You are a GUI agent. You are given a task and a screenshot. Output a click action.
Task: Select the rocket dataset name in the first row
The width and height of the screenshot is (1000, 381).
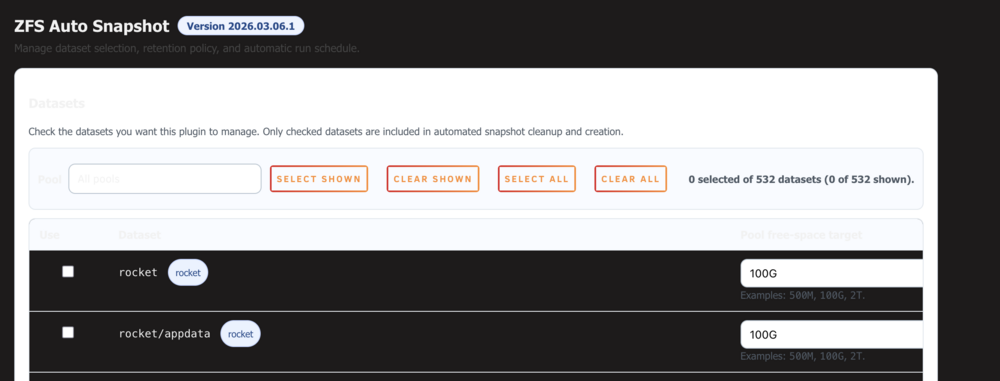click(138, 273)
